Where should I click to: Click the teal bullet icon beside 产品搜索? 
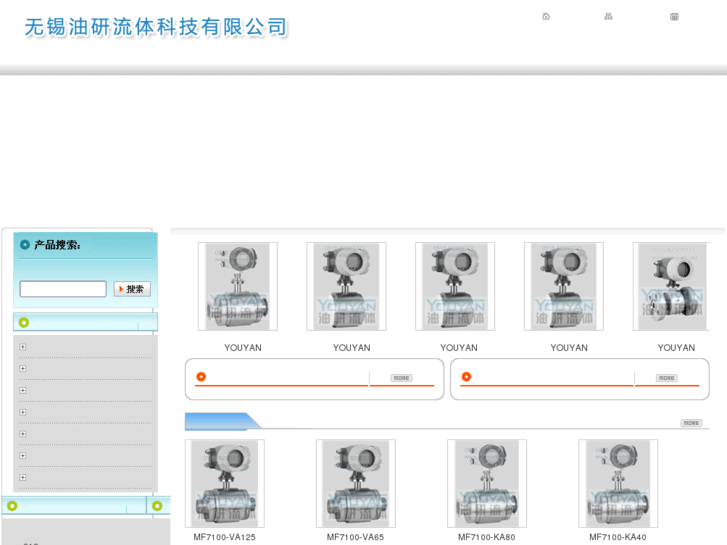pos(25,244)
